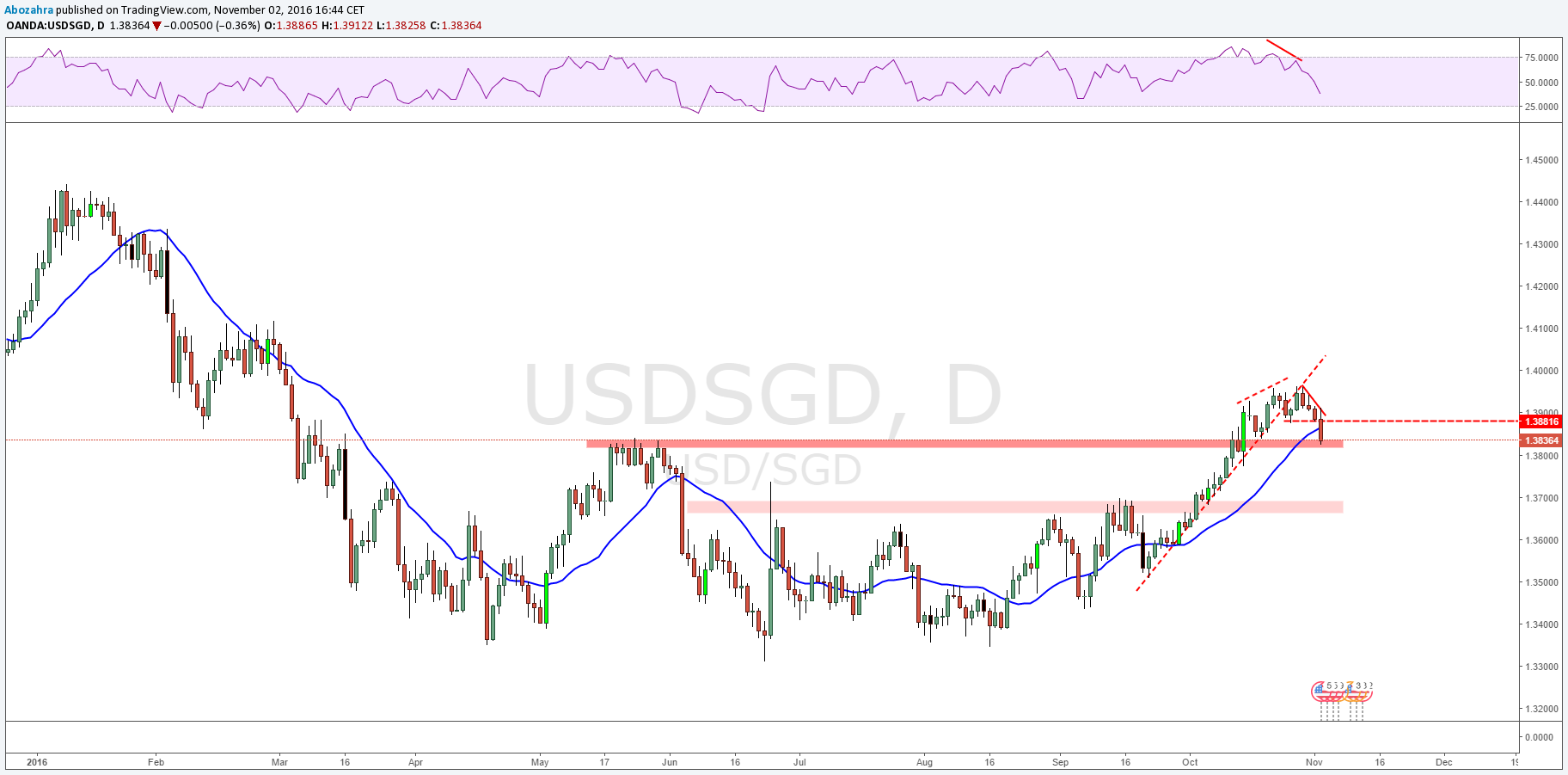Image resolution: width=1568 pixels, height=775 pixels.
Task: Click the 2016 label on the time axis
Action: point(37,762)
